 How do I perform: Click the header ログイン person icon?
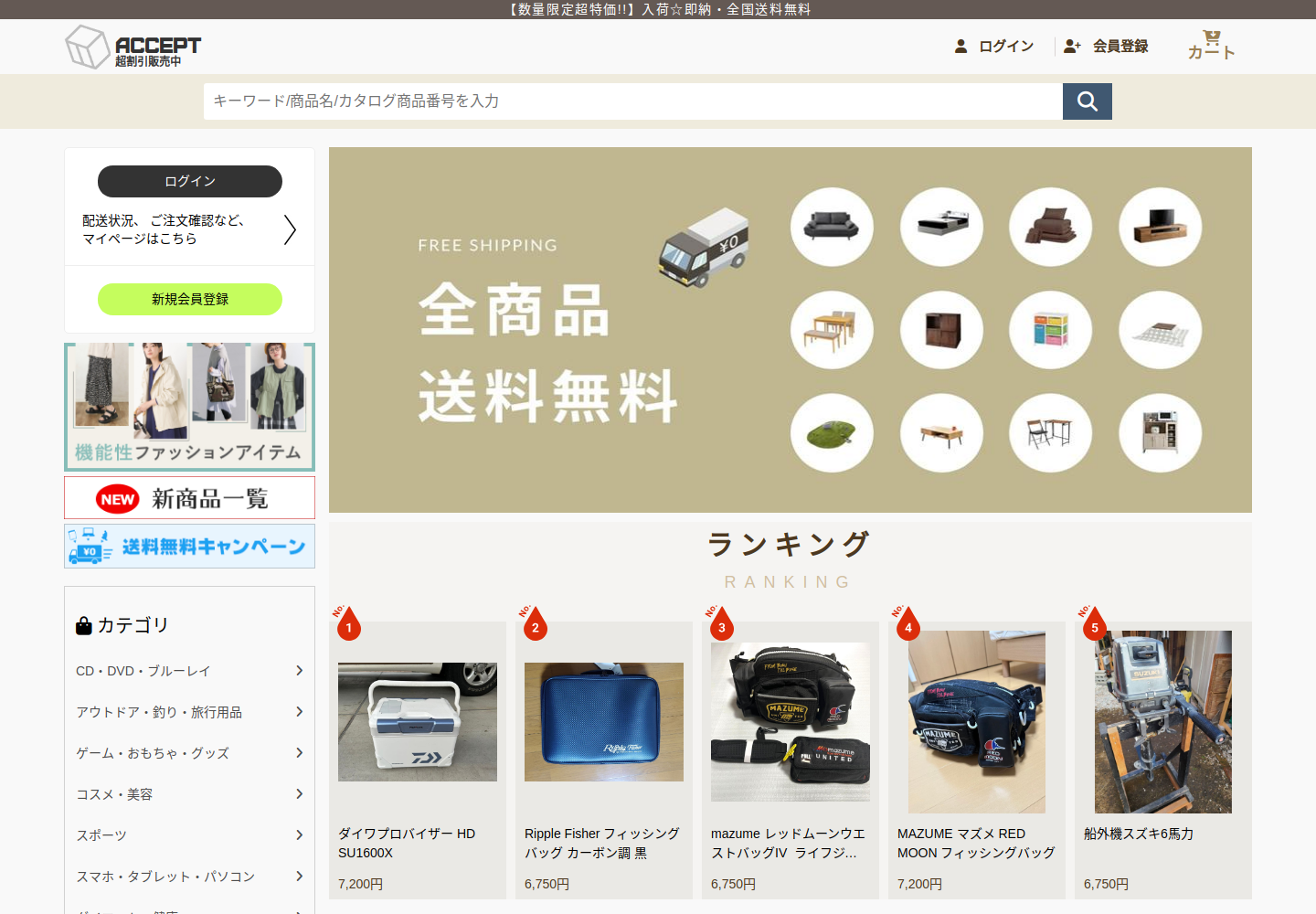[x=960, y=46]
